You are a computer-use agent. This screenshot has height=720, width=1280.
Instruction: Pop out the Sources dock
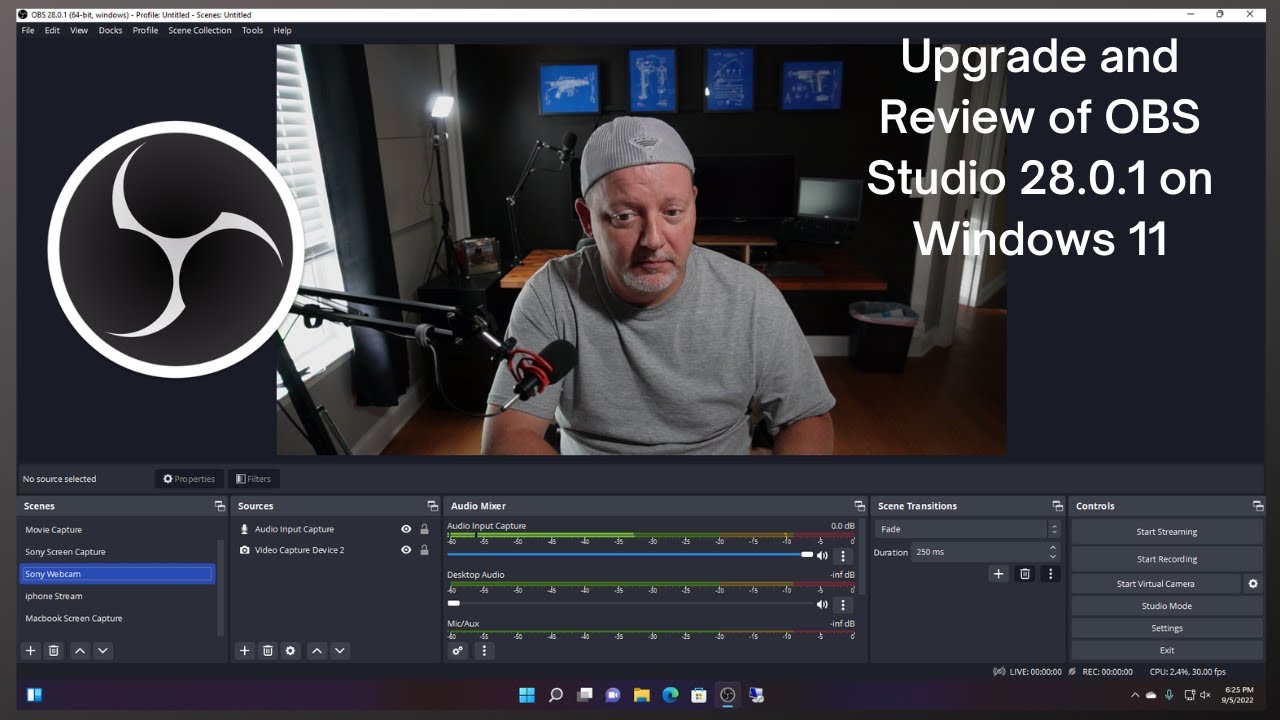432,506
